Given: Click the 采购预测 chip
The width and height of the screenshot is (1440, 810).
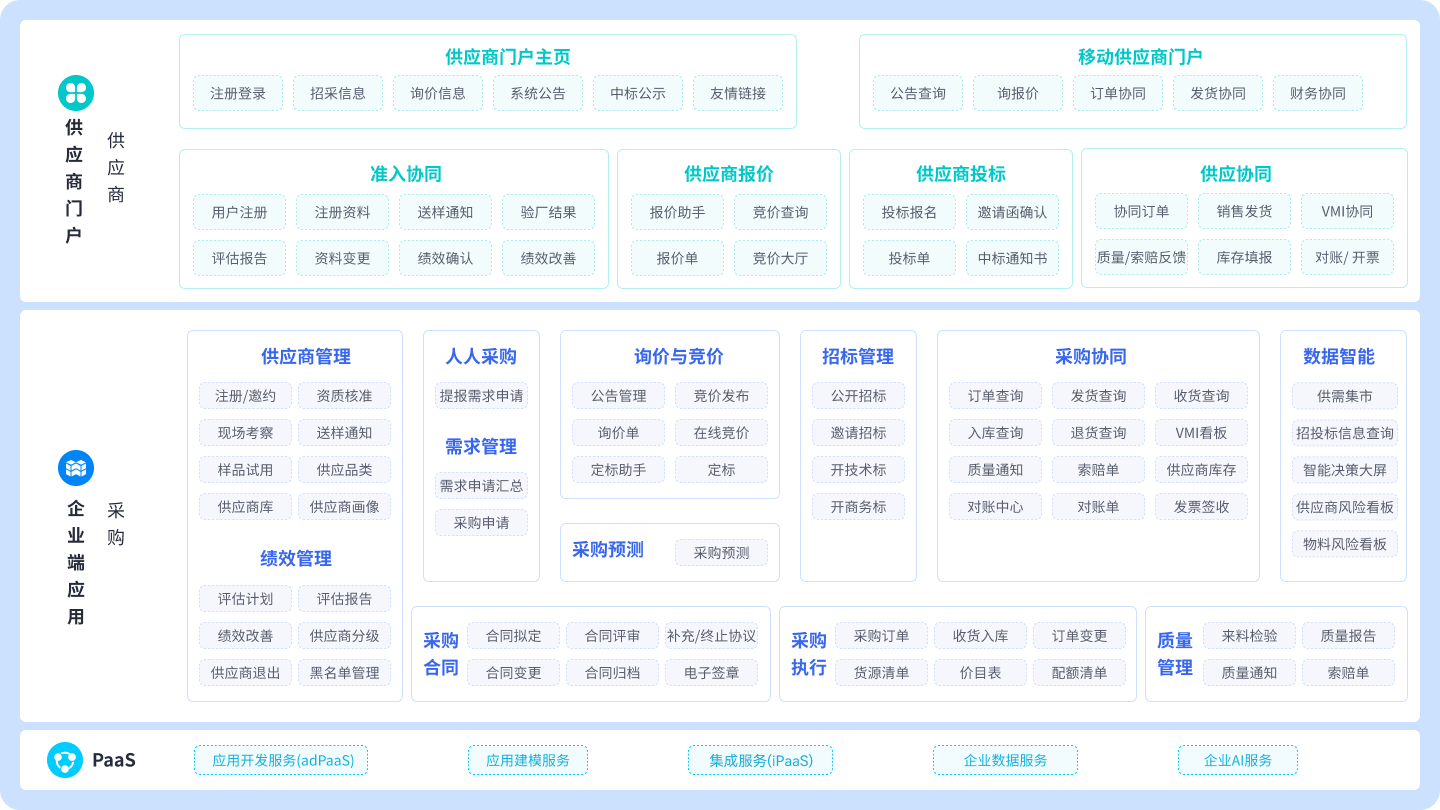Looking at the screenshot, I should click(723, 551).
